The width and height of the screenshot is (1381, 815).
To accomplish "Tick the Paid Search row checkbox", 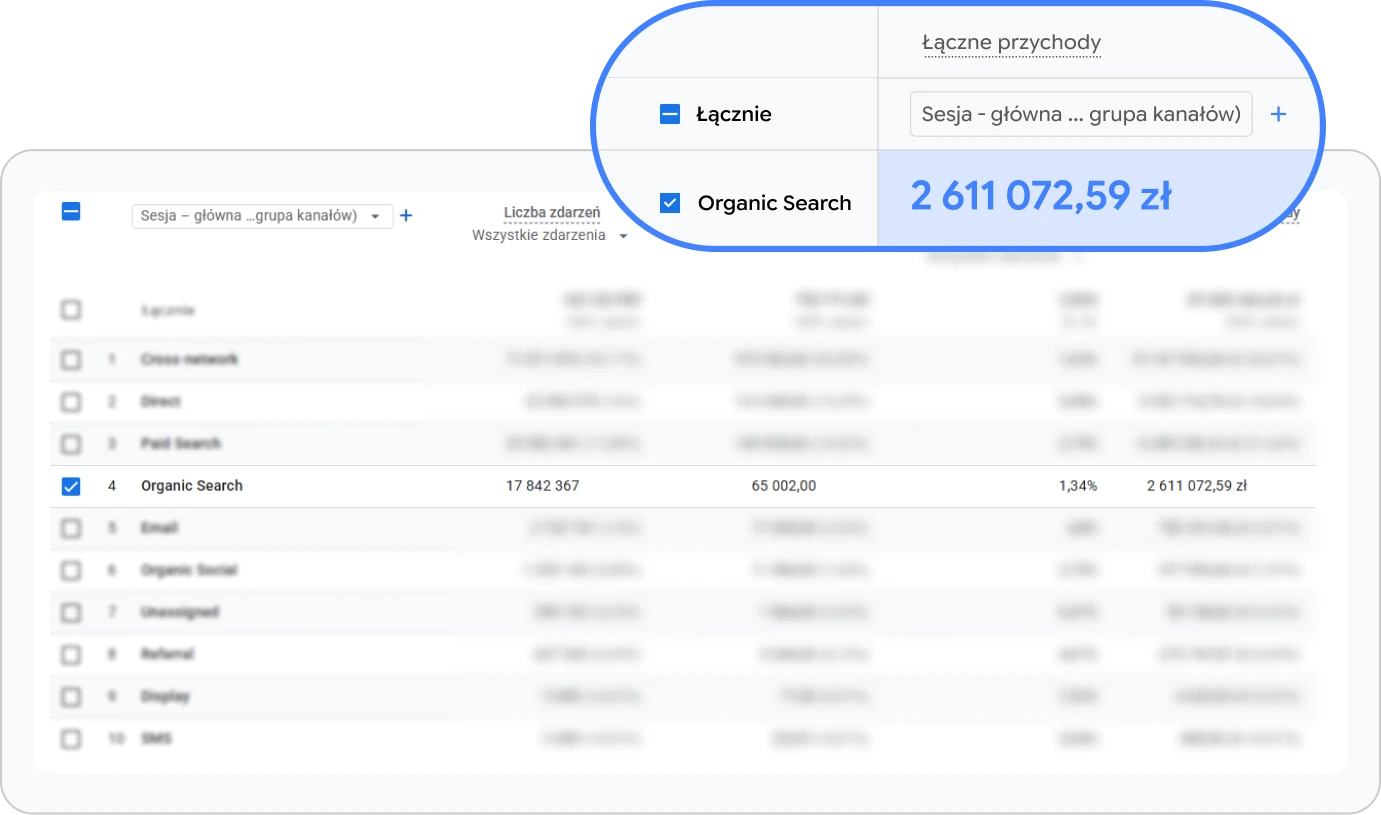I will (x=71, y=444).
